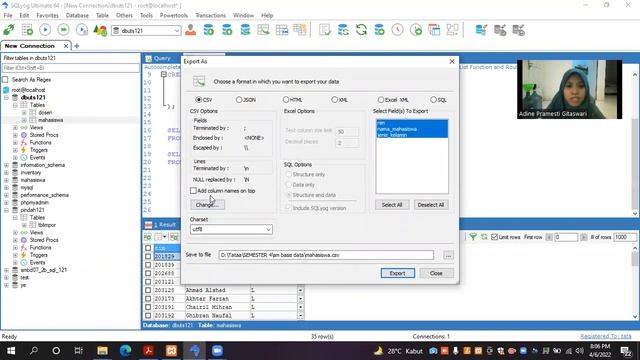Expand the phpmyadmin database node
The height and width of the screenshot is (360, 640).
point(7,202)
